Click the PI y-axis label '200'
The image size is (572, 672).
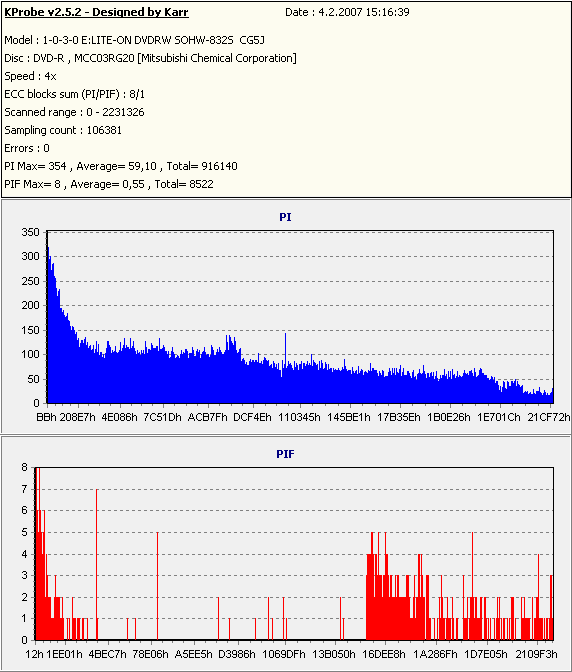(30, 306)
